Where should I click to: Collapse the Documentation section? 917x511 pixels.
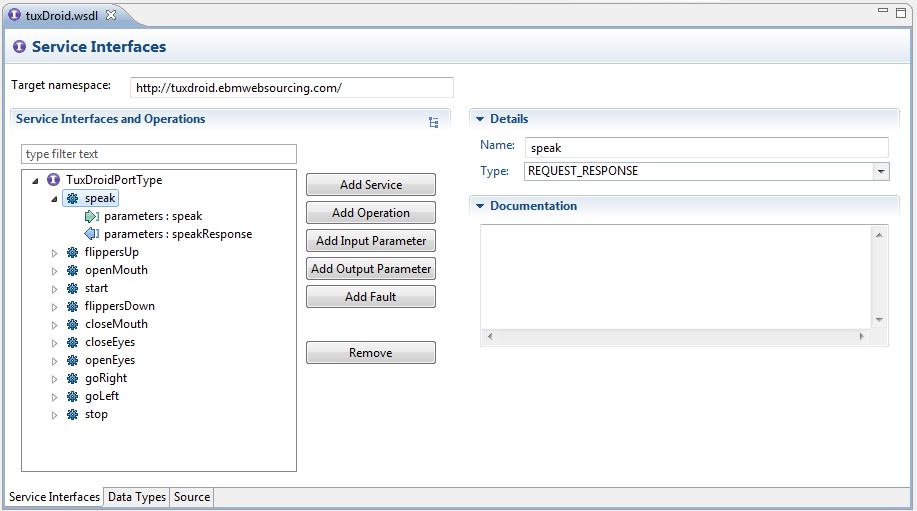click(479, 206)
